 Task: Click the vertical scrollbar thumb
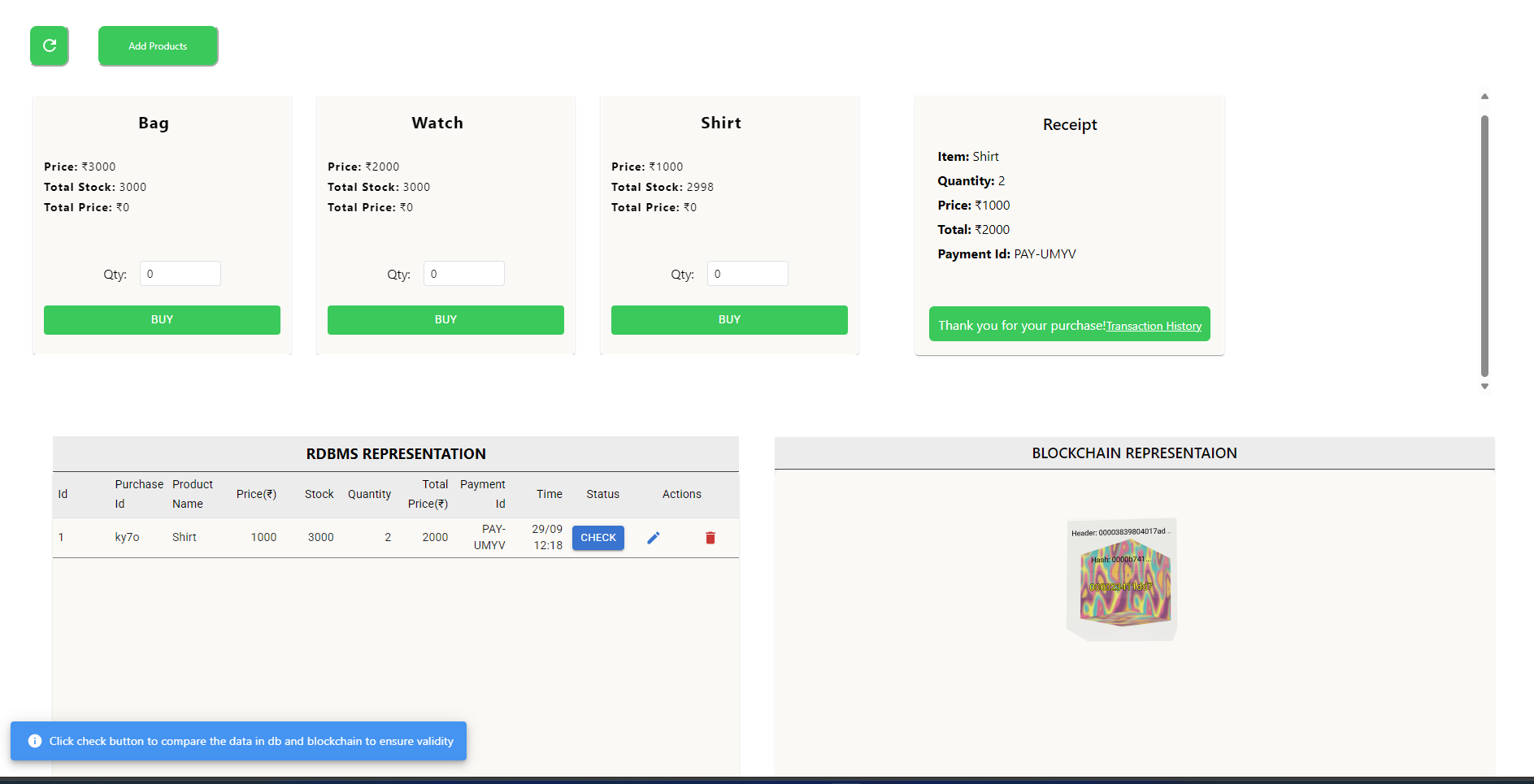(x=1484, y=244)
